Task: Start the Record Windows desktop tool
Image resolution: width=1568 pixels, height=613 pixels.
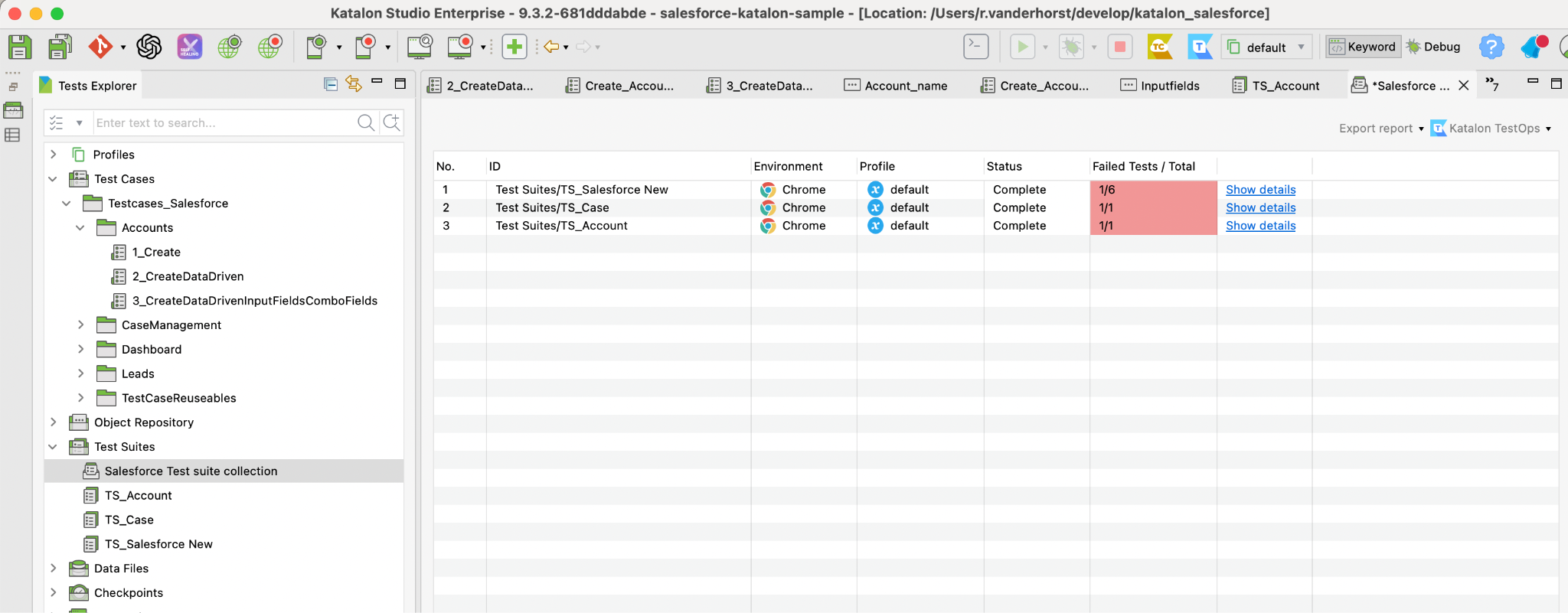Action: click(460, 47)
